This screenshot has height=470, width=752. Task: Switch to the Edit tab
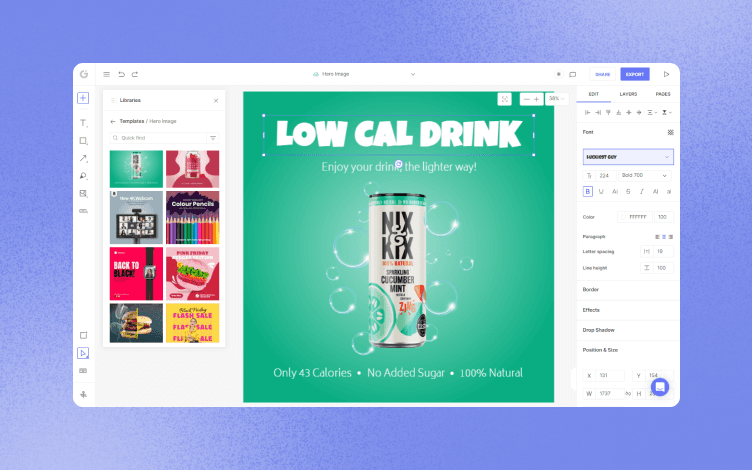[594, 94]
